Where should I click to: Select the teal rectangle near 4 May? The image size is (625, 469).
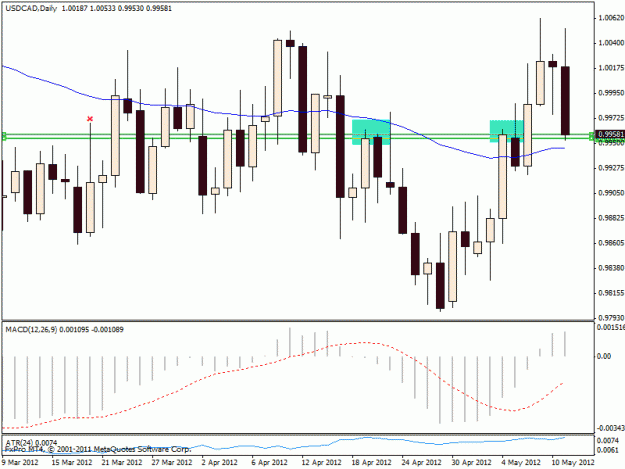506,131
